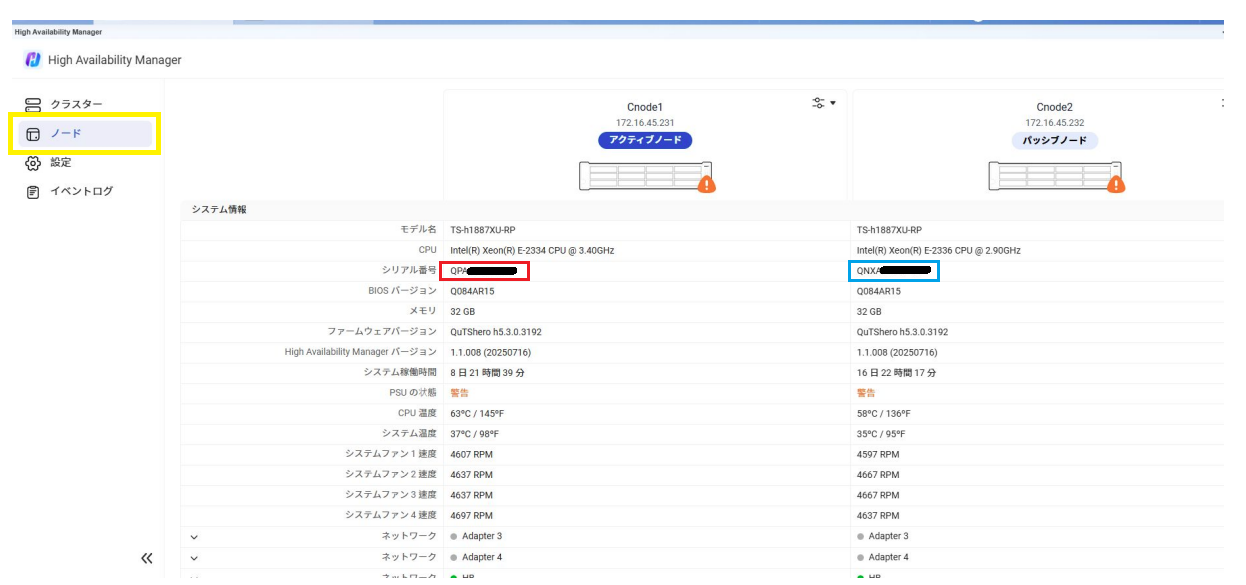Viewport: 1246px width, 585px height.
Task: Click the Cnode2 NAS device image
Action: [1053, 176]
